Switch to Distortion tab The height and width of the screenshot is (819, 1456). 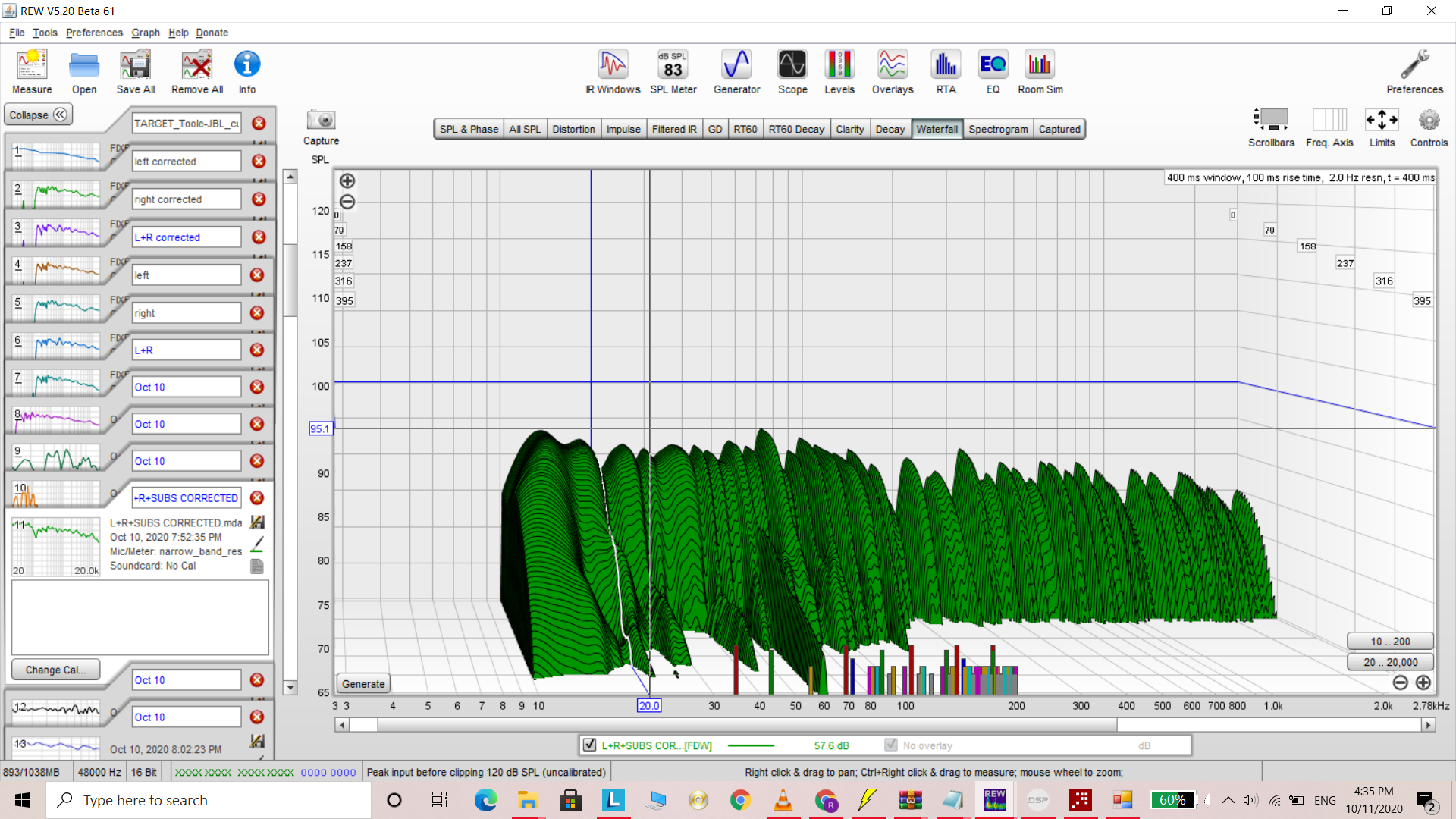[573, 129]
